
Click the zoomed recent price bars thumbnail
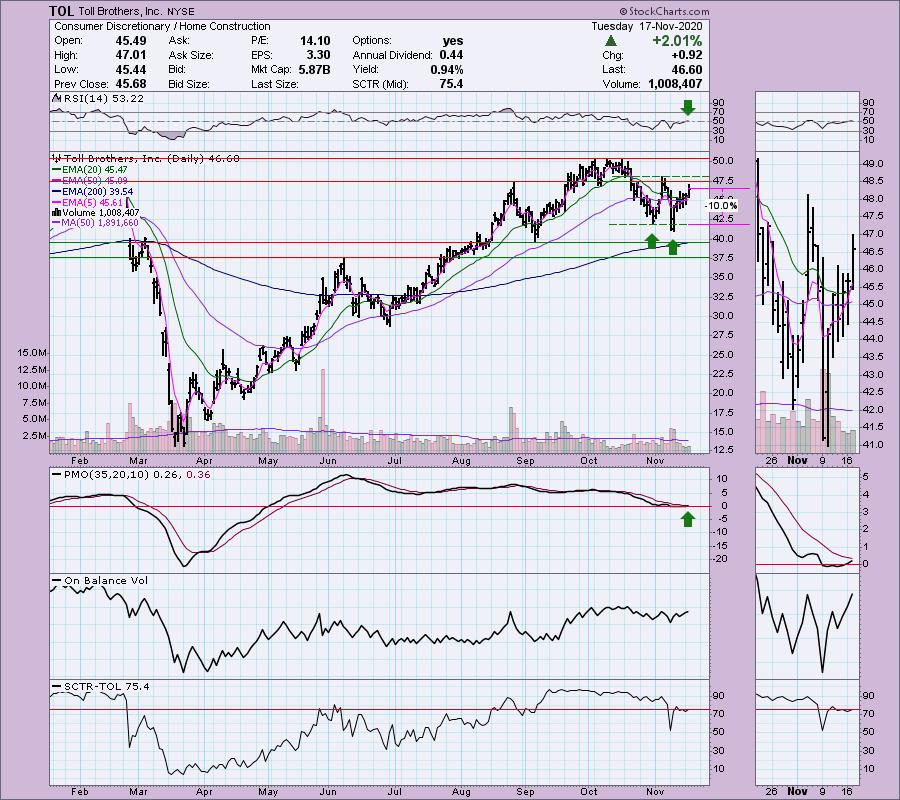tap(807, 302)
